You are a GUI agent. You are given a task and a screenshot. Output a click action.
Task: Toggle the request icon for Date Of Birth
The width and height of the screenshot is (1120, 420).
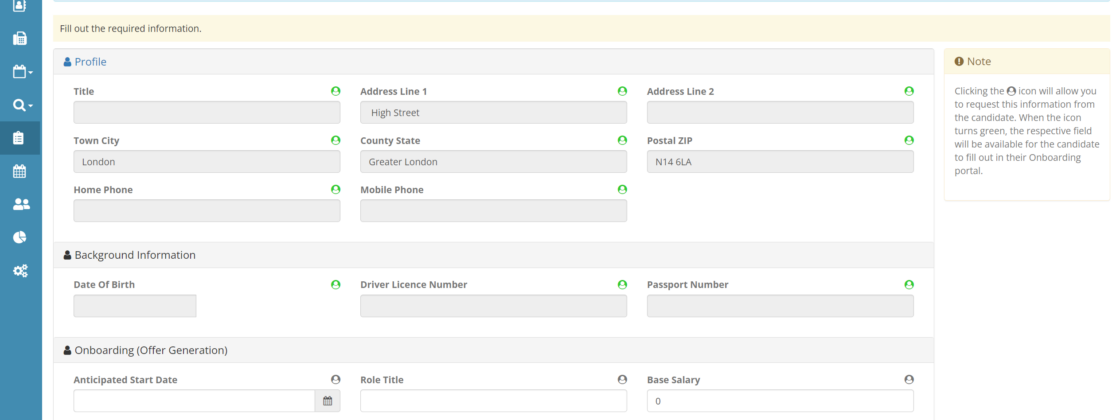click(336, 285)
